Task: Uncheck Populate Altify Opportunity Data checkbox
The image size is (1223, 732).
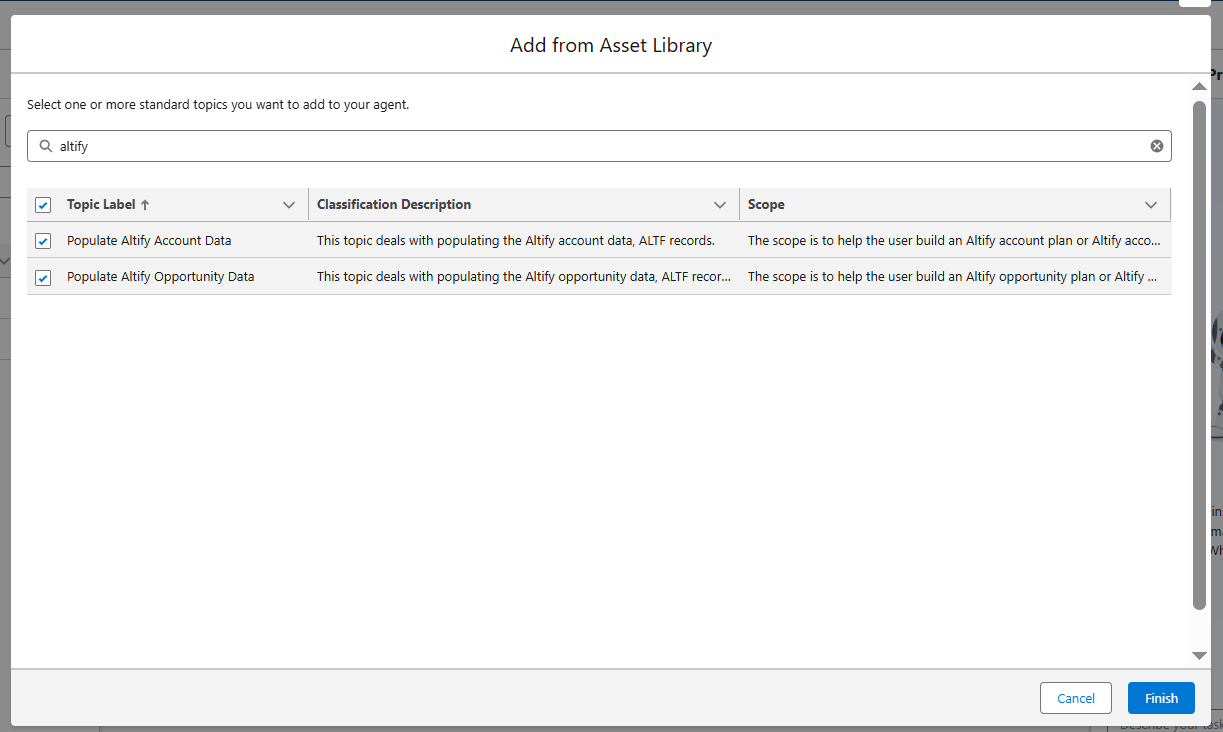Action: pyautogui.click(x=43, y=277)
